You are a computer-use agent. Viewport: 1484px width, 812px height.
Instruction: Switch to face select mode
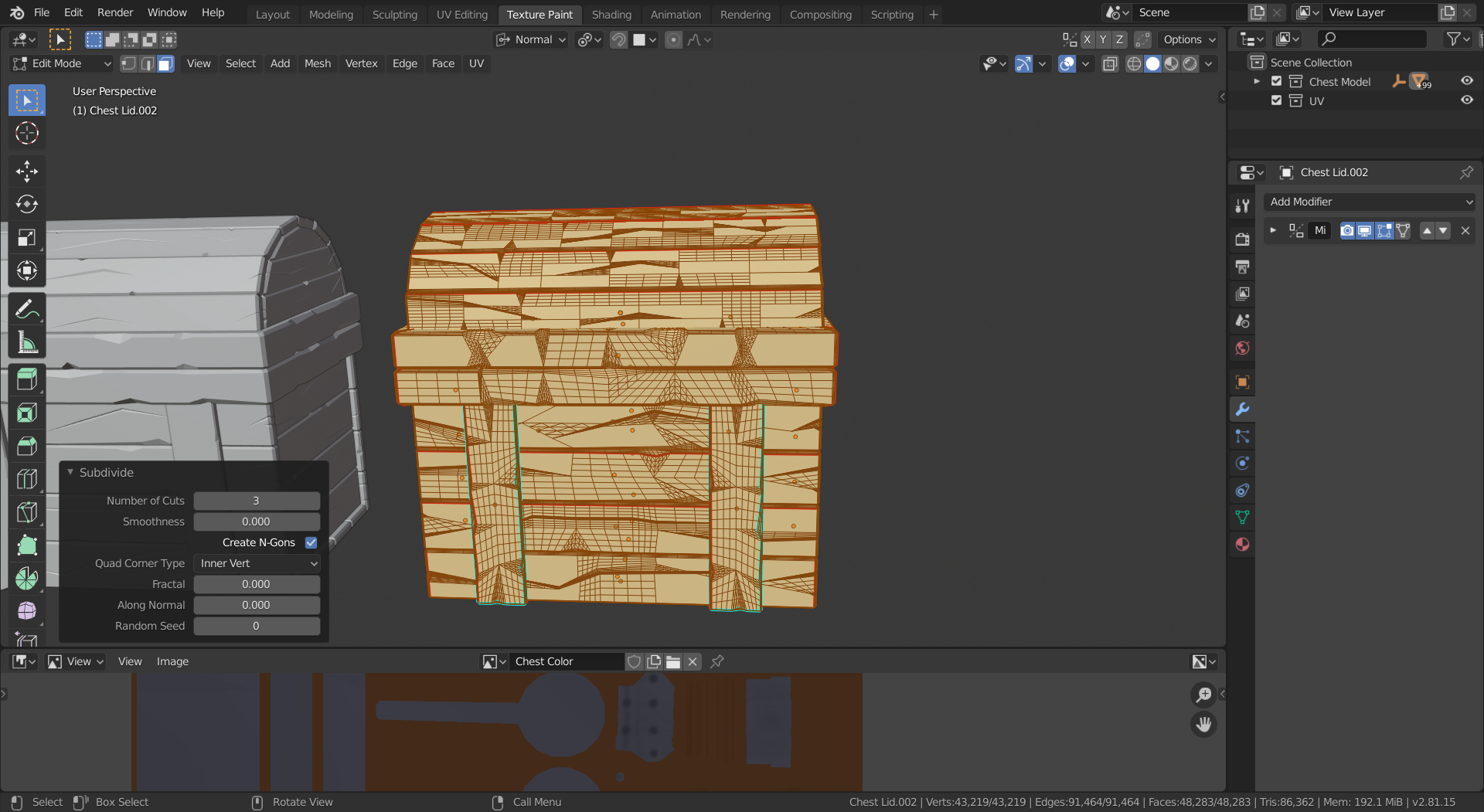pos(165,64)
